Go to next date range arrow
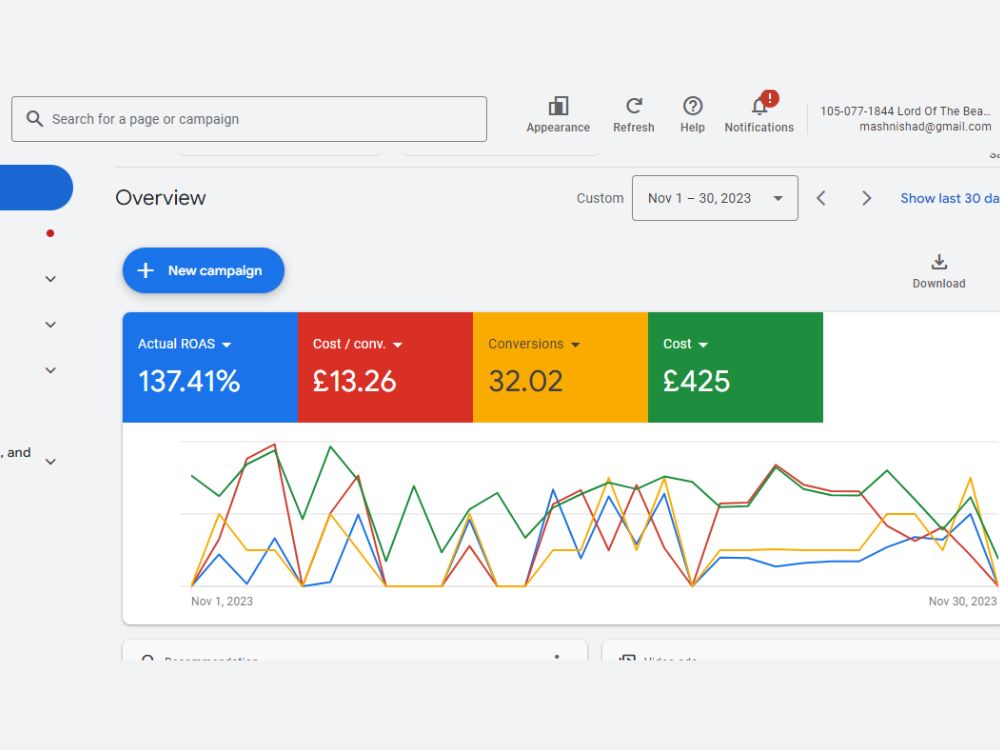The height and width of the screenshot is (750, 1000). coord(866,198)
